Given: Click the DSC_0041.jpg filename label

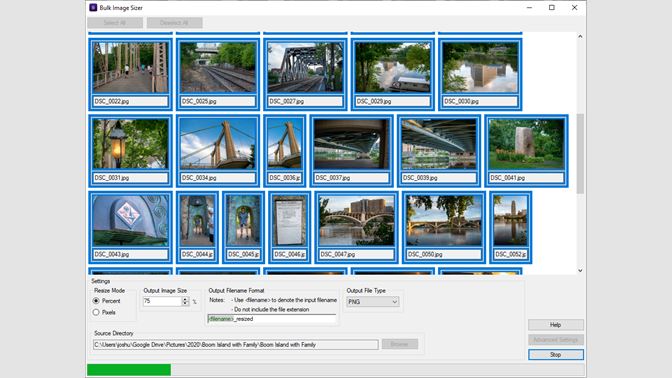Looking at the screenshot, I should click(527, 178).
